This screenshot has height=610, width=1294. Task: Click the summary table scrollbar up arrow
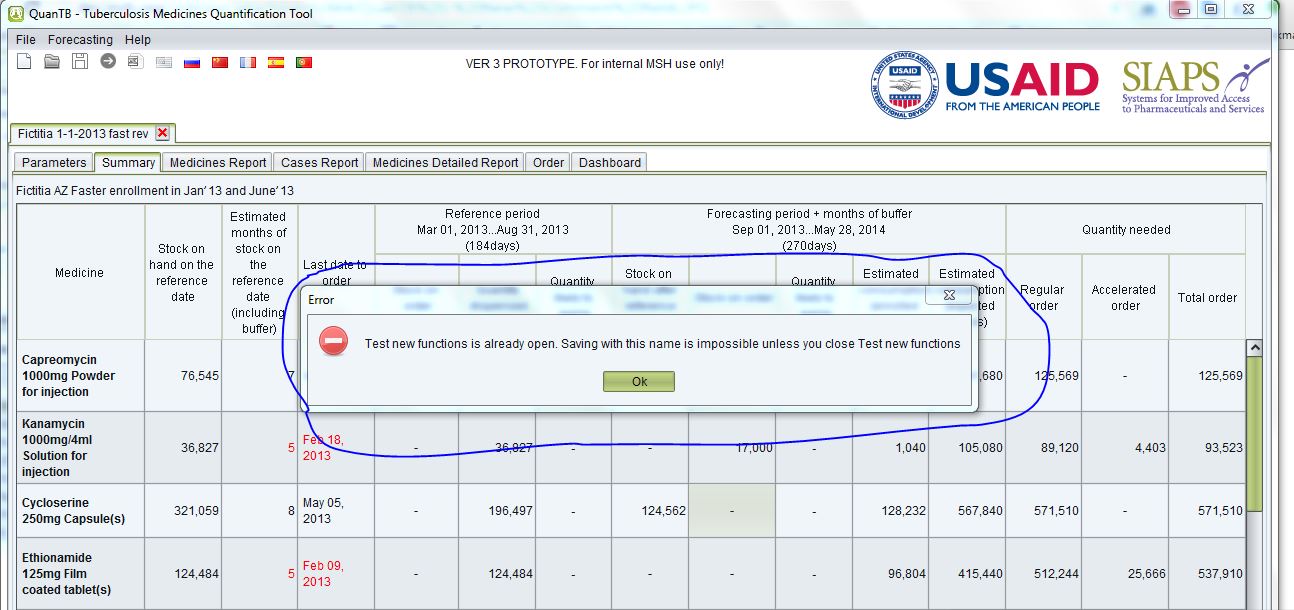click(1254, 347)
